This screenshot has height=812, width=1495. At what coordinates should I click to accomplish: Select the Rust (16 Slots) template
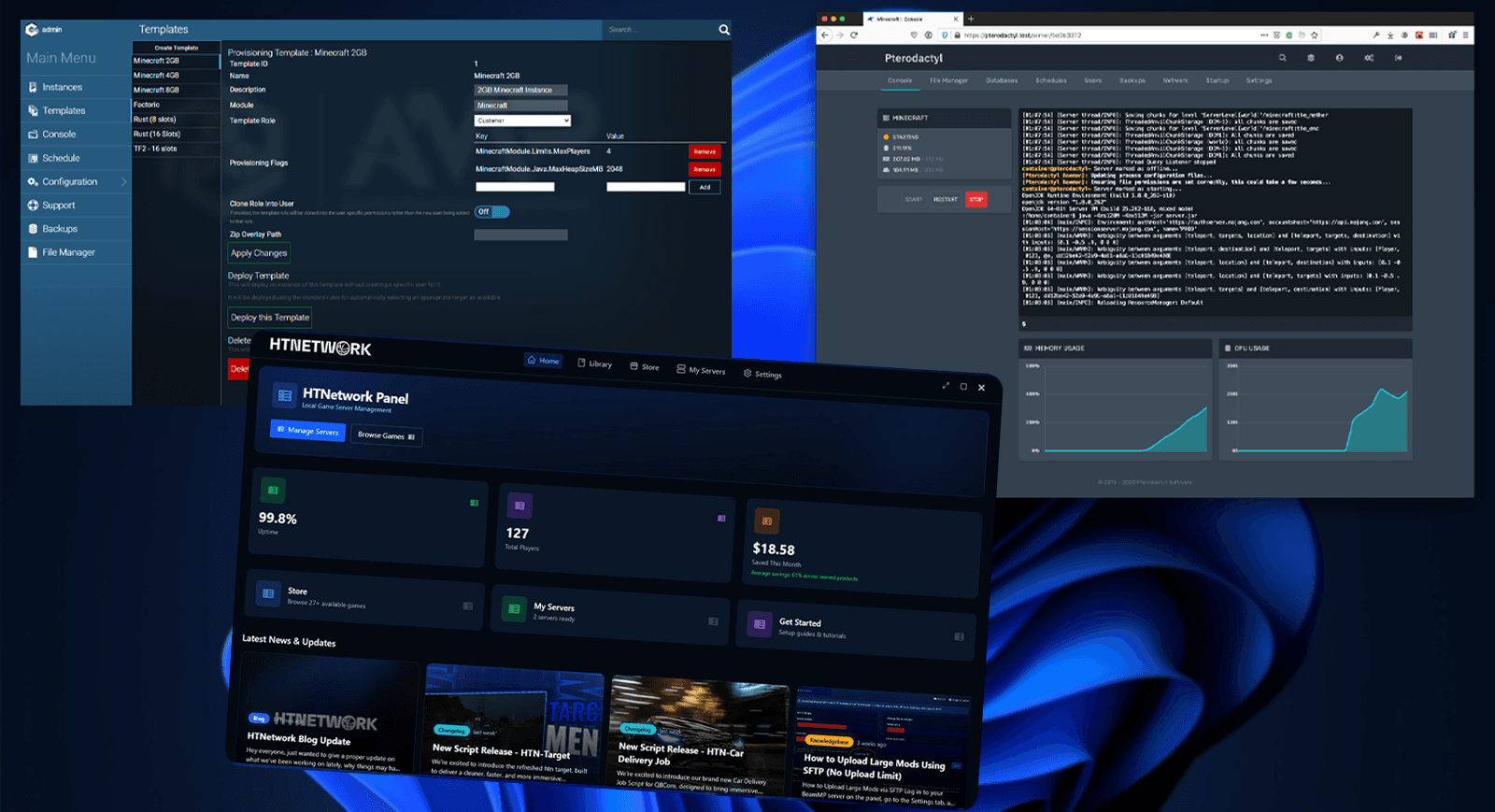click(x=177, y=134)
